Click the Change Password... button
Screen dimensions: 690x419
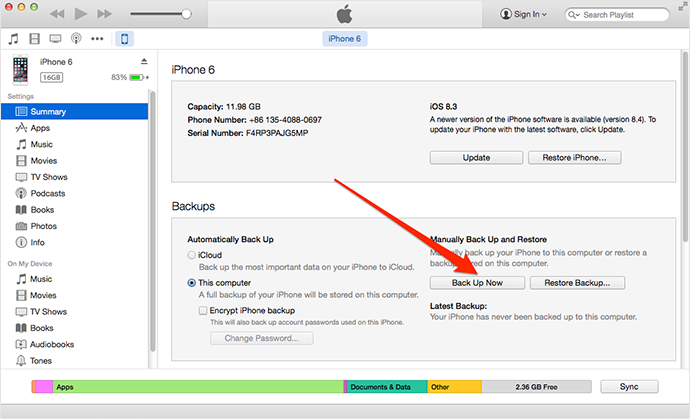(x=261, y=338)
